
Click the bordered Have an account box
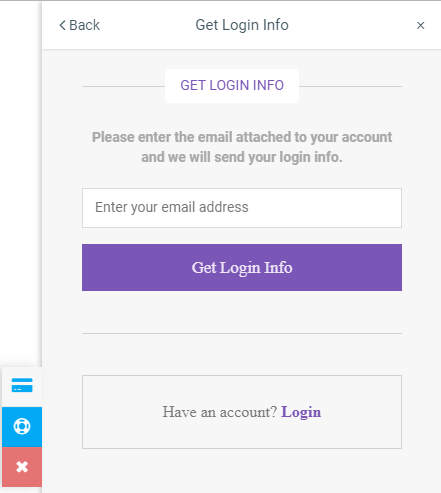(242, 412)
